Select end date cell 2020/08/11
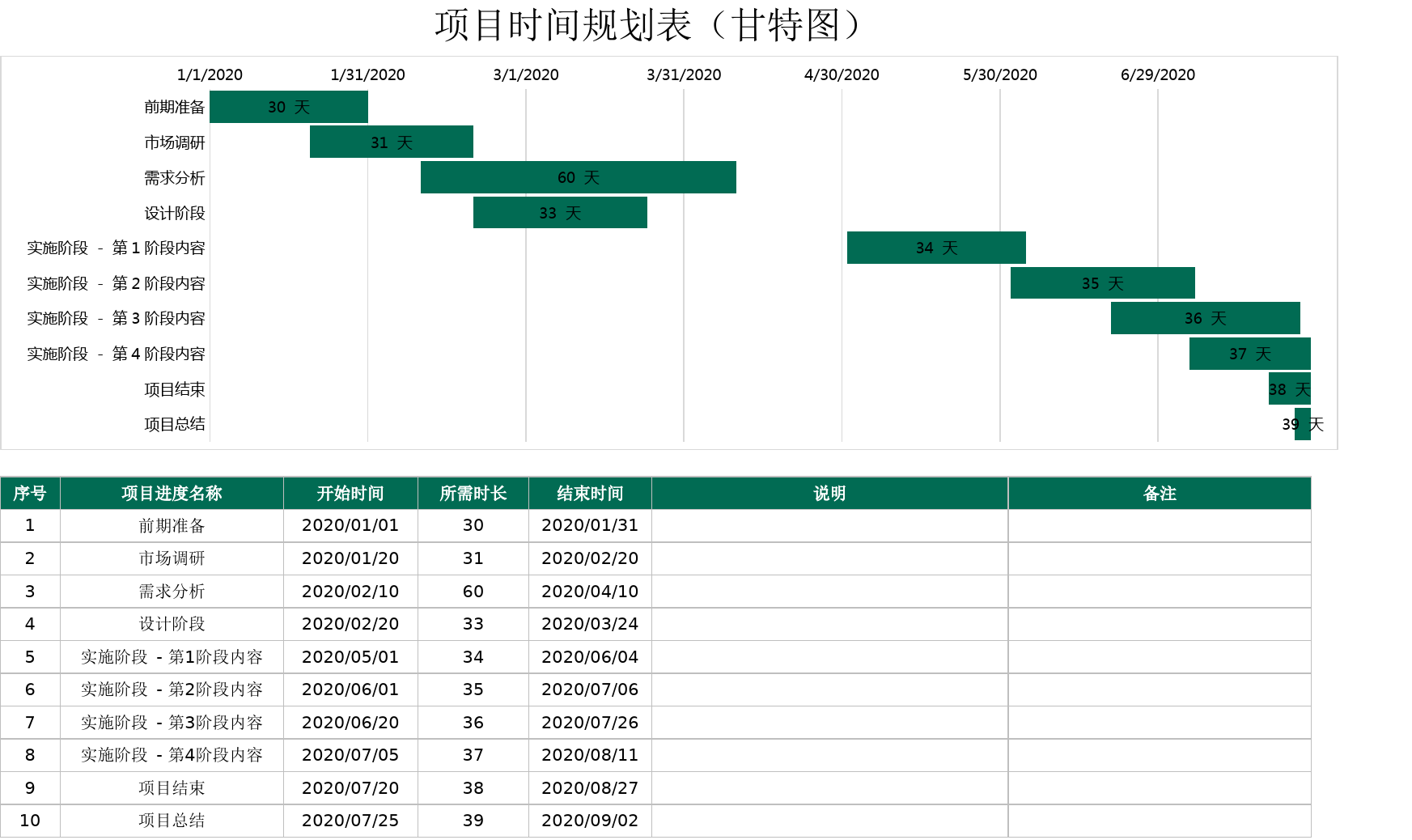This screenshot has height=840, width=1412. [x=590, y=755]
